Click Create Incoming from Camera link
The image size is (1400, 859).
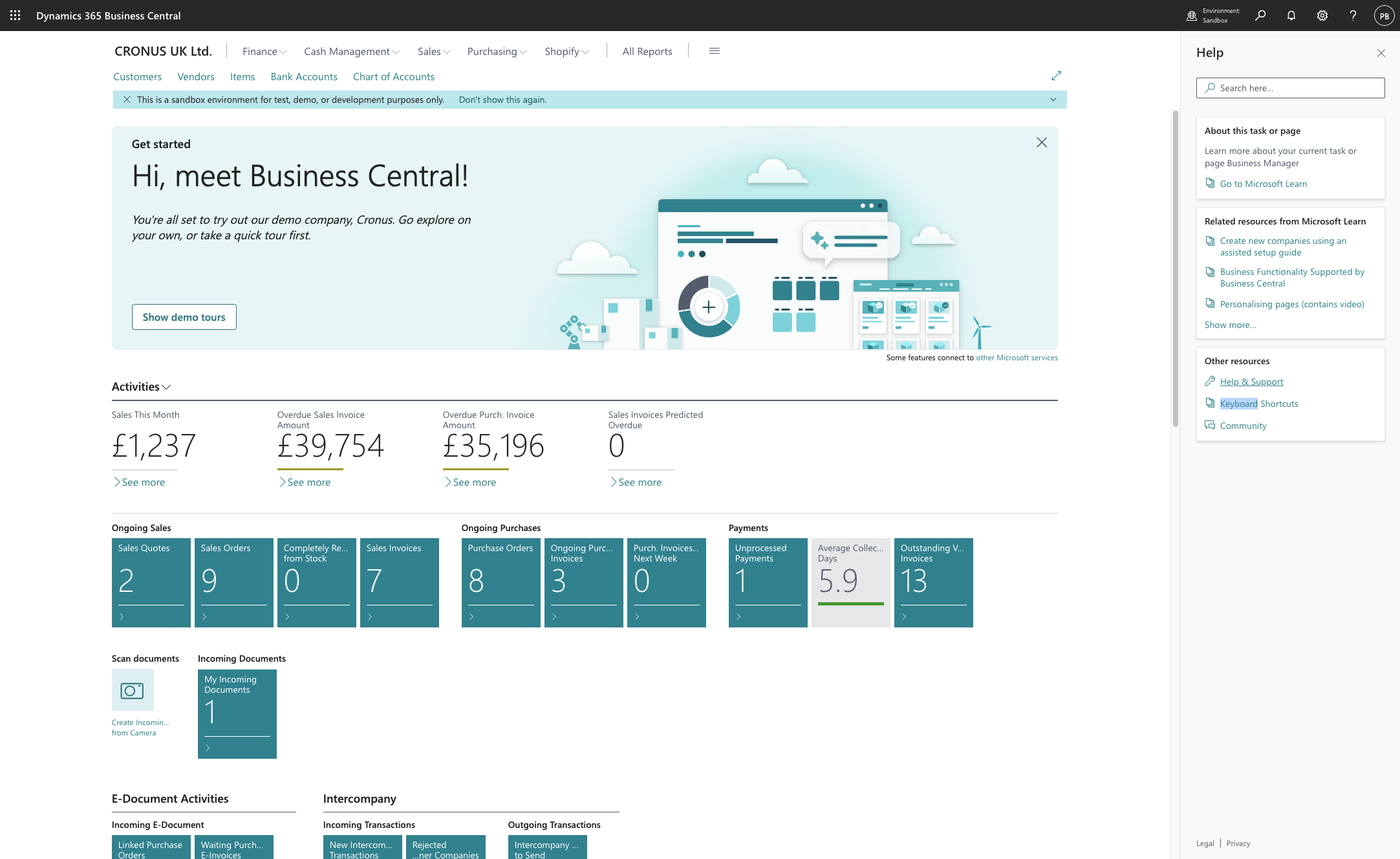[x=140, y=728]
